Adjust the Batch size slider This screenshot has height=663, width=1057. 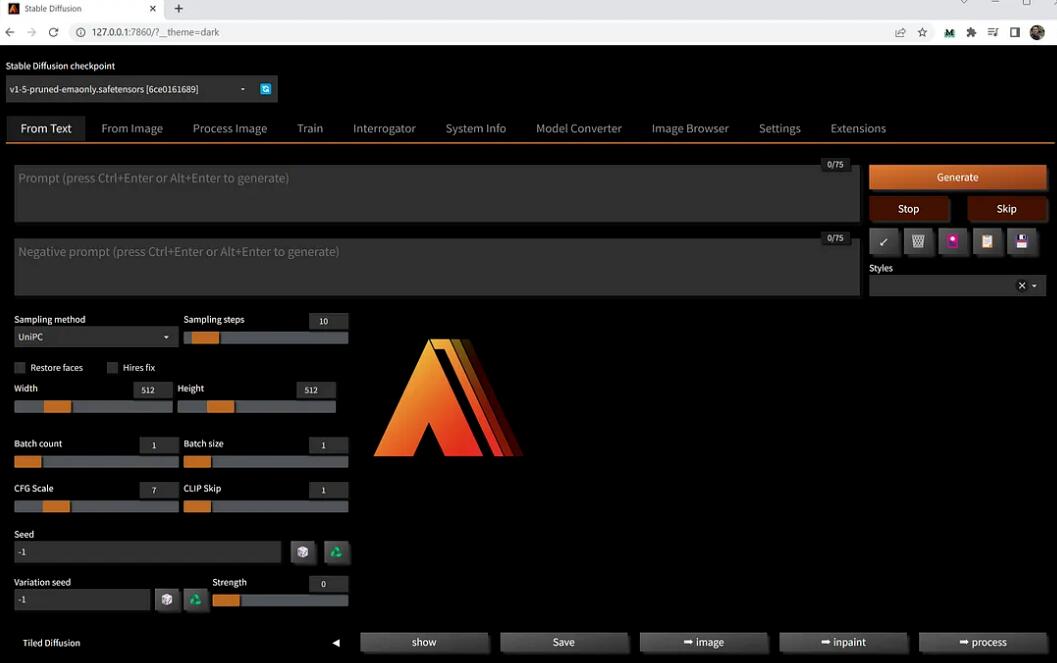click(x=266, y=462)
